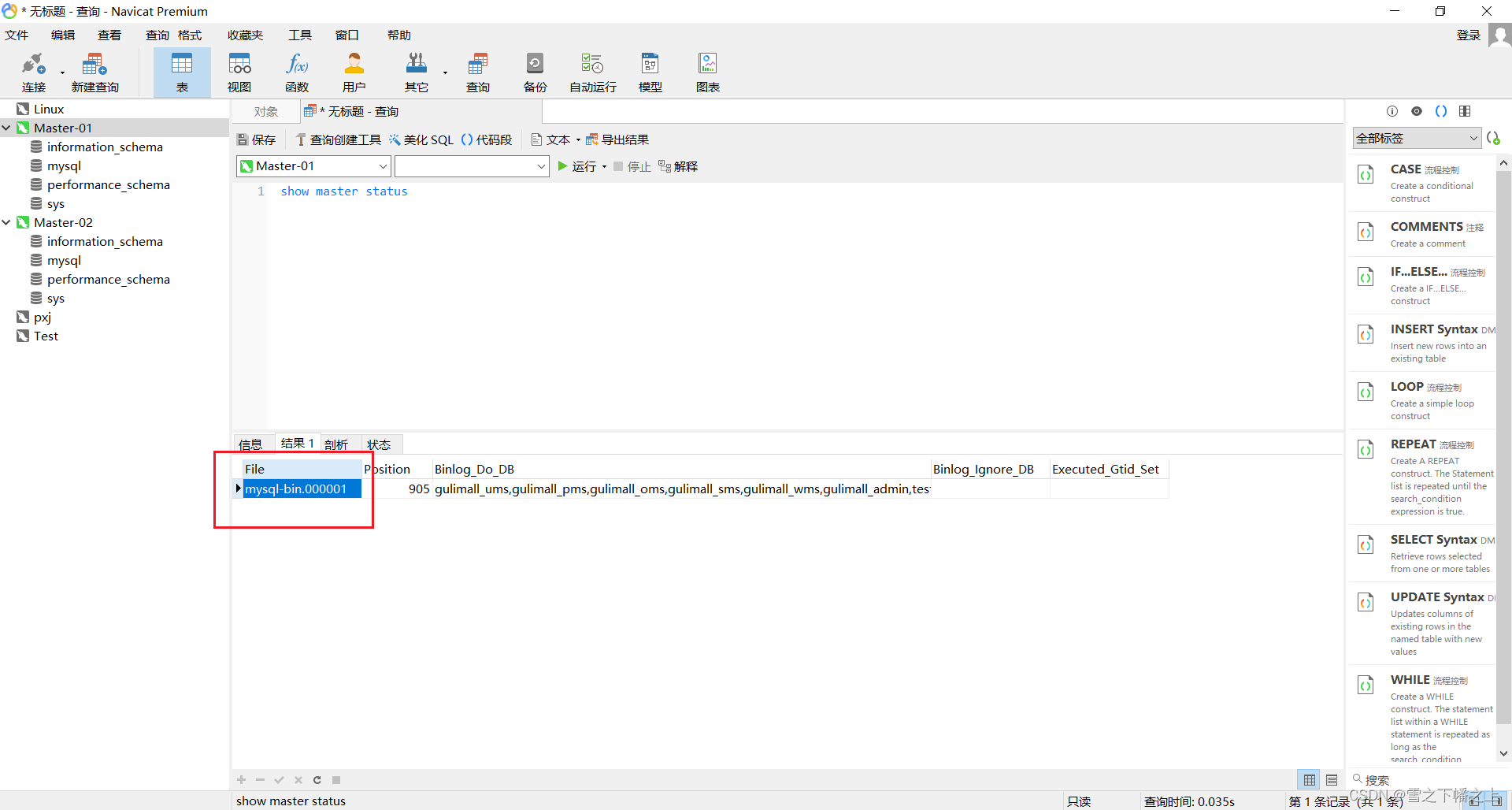Select the INSERT Syntax snippet
This screenshot has height=810, width=1512.
1423,343
